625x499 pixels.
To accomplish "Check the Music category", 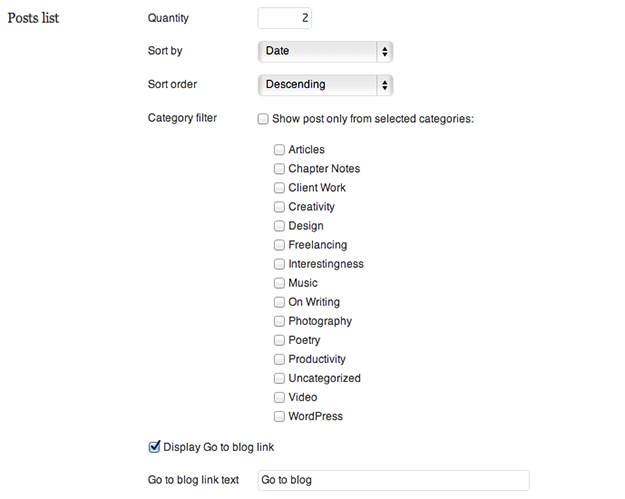I will 280,283.
